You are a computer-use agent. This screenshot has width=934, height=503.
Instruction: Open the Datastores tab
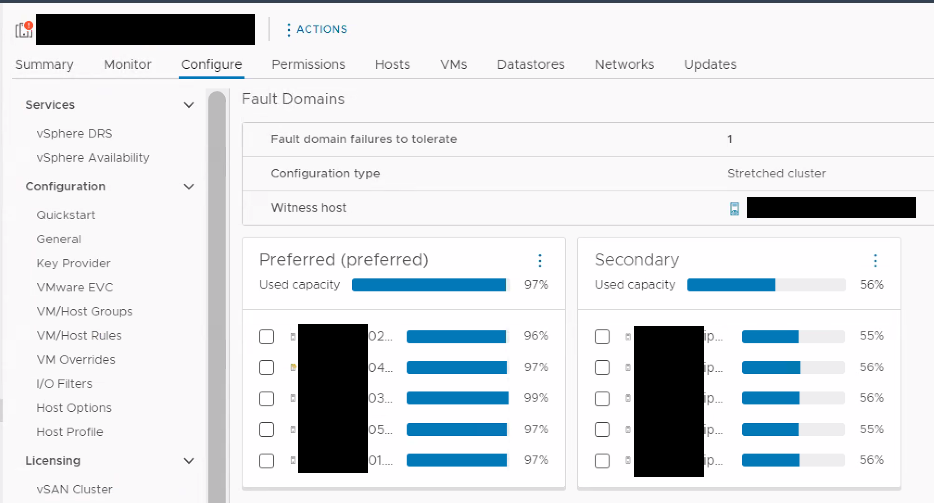(x=530, y=64)
